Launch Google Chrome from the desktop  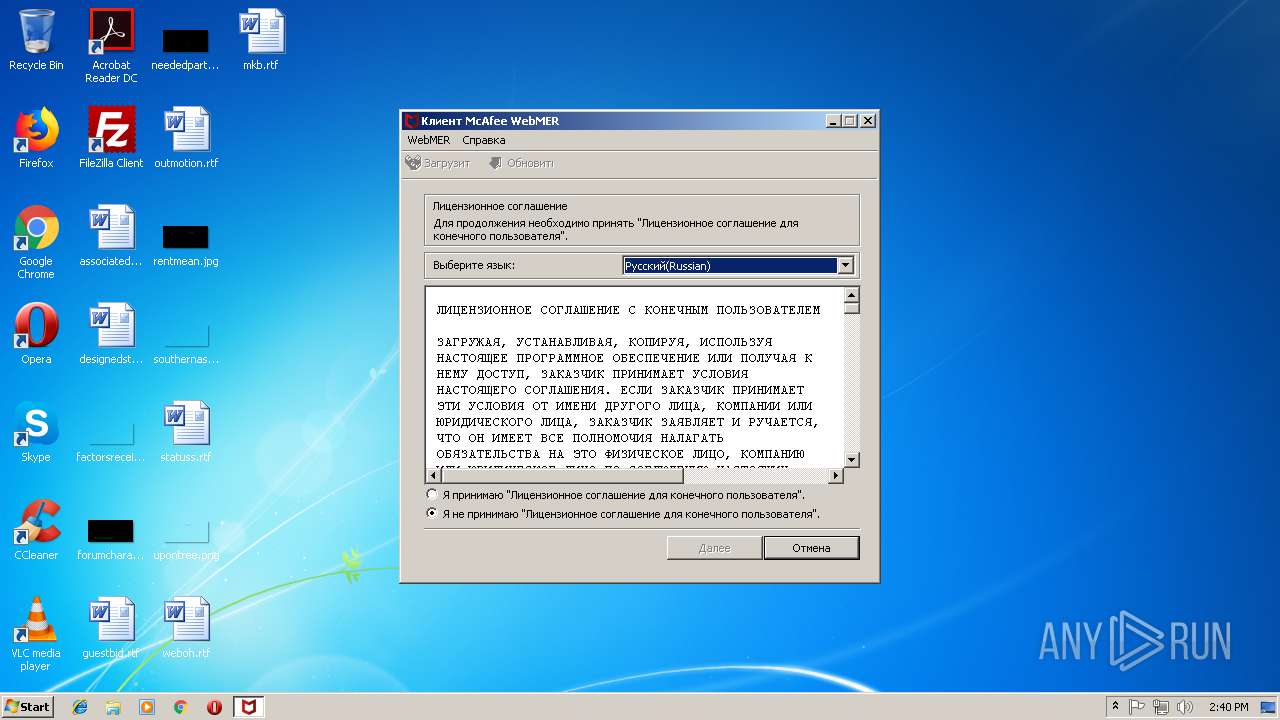point(36,242)
